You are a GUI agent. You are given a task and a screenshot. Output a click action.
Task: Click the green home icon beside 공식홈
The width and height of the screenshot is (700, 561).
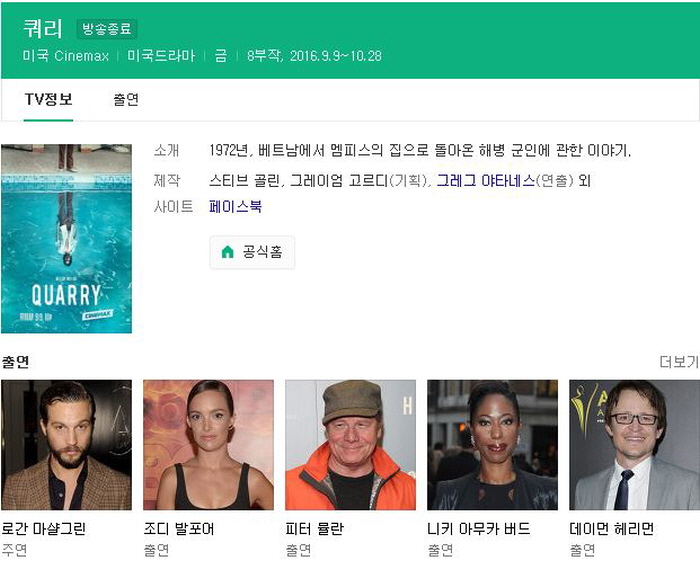click(x=228, y=252)
